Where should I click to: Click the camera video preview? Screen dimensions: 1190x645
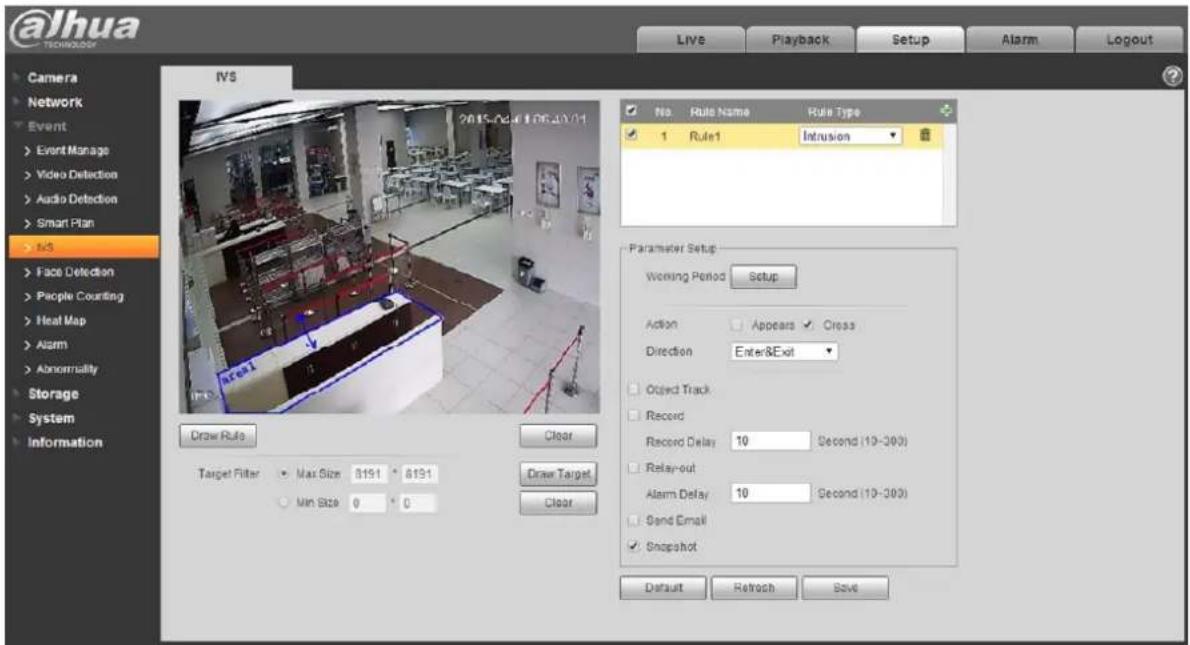point(389,256)
